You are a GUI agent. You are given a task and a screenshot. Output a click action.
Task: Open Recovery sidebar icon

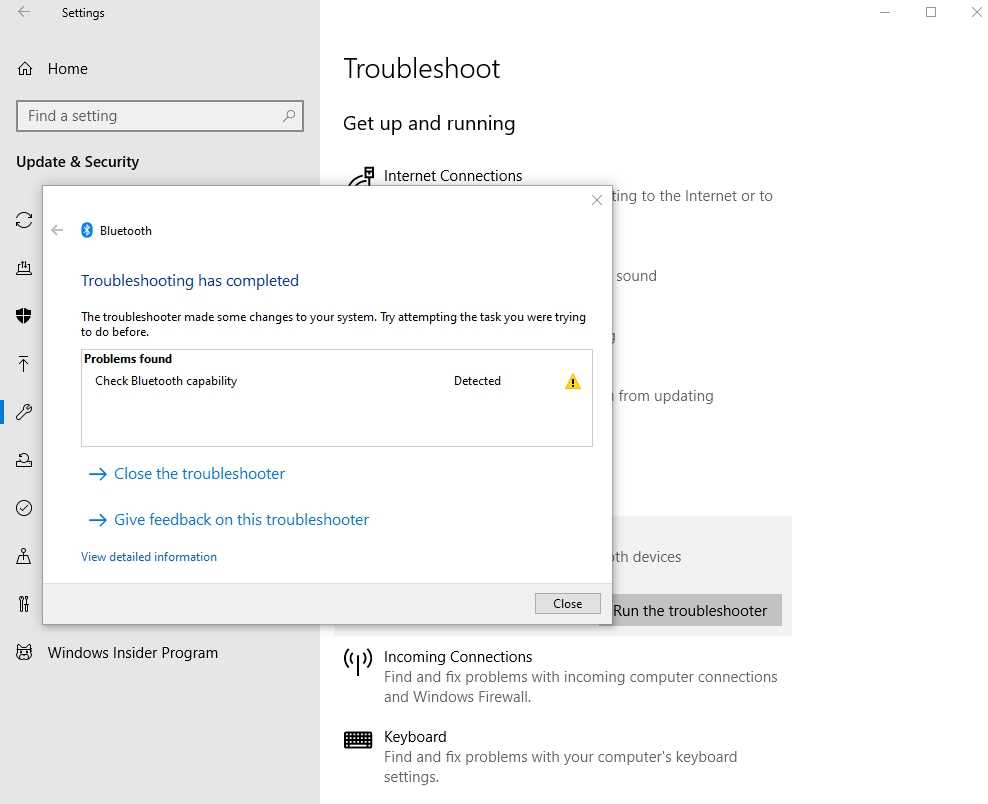pos(24,460)
